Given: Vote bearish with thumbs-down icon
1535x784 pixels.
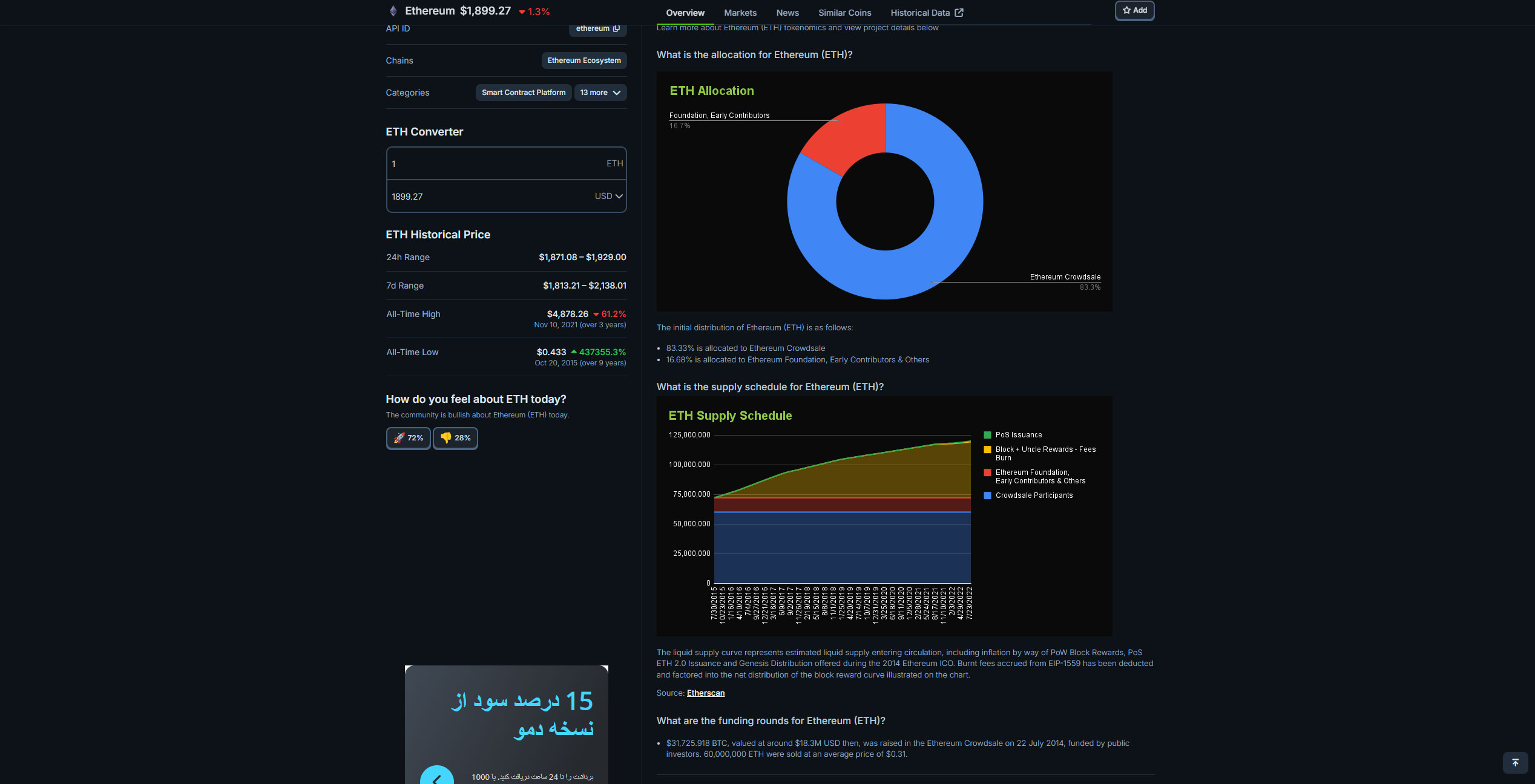Looking at the screenshot, I should (446, 438).
